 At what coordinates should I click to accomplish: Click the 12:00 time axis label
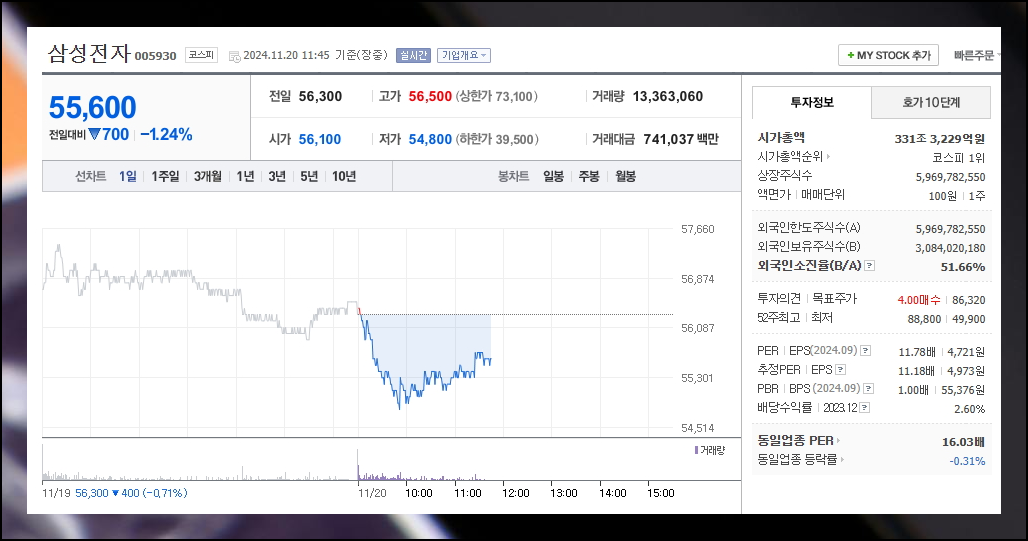pyautogui.click(x=515, y=493)
